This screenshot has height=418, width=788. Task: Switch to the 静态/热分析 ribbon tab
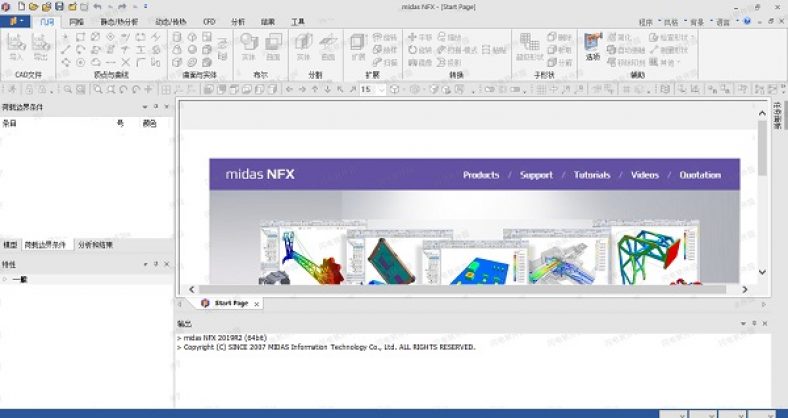[x=119, y=22]
